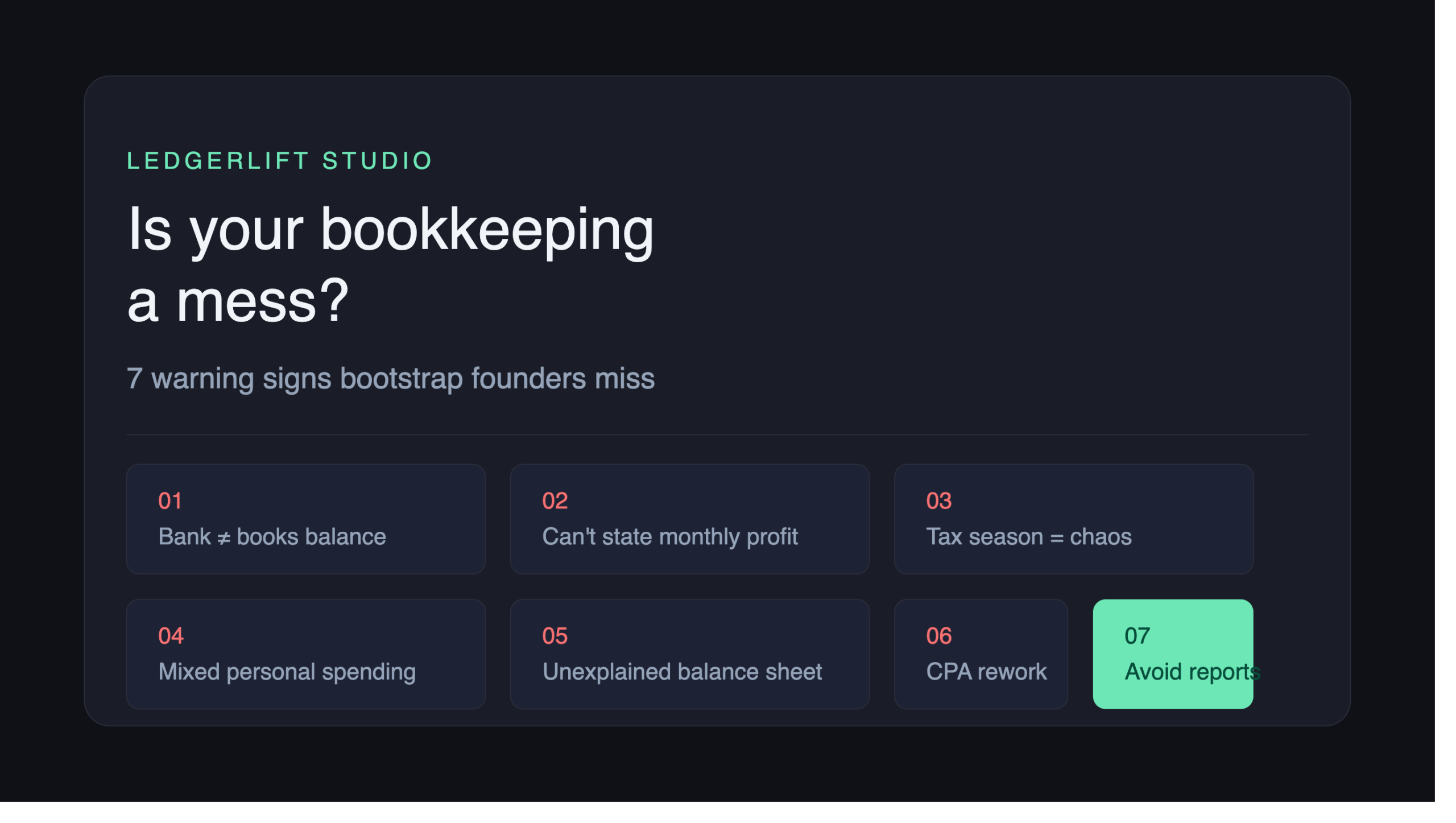Open card 03 Tax season = chaos

[1073, 519]
